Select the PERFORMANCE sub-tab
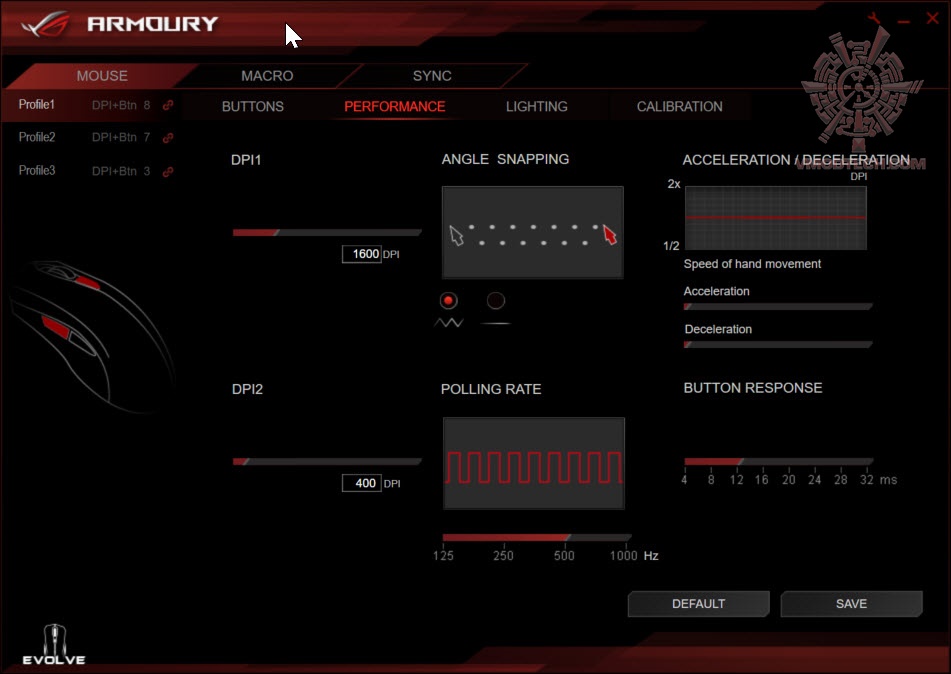The height and width of the screenshot is (674, 951). click(x=394, y=107)
